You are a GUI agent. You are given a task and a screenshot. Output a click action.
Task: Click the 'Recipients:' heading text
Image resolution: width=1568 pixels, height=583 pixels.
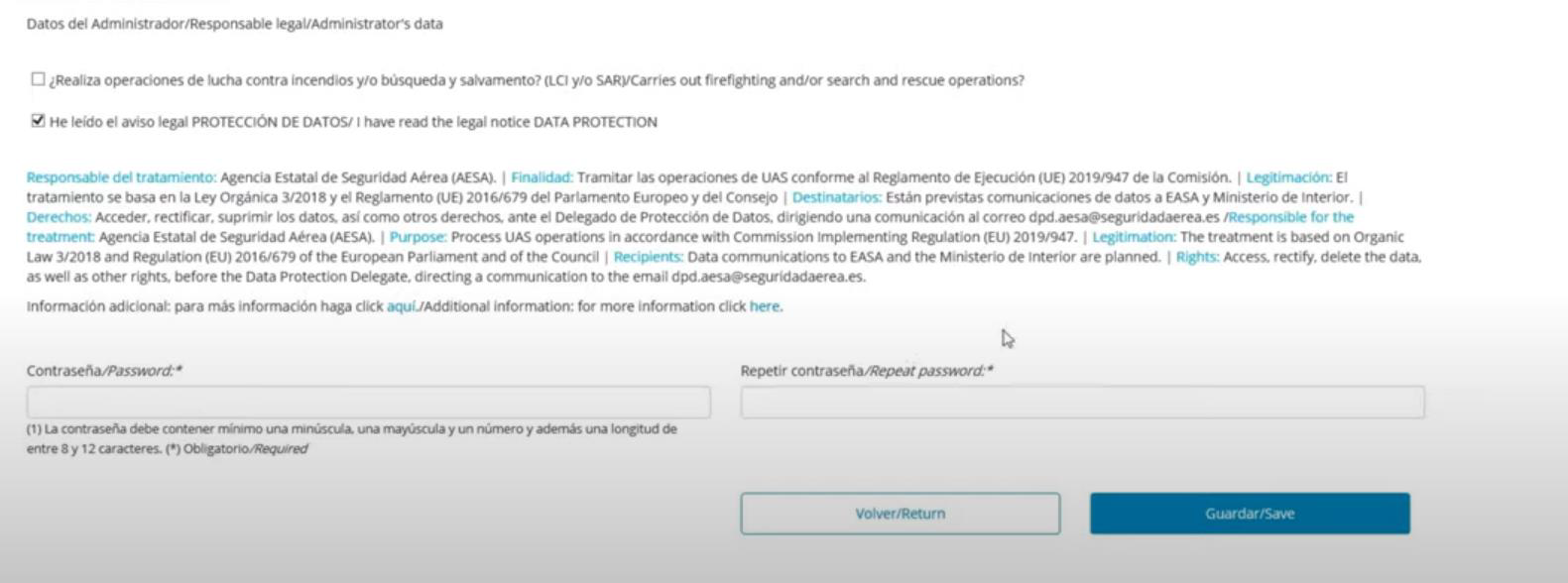coord(648,257)
